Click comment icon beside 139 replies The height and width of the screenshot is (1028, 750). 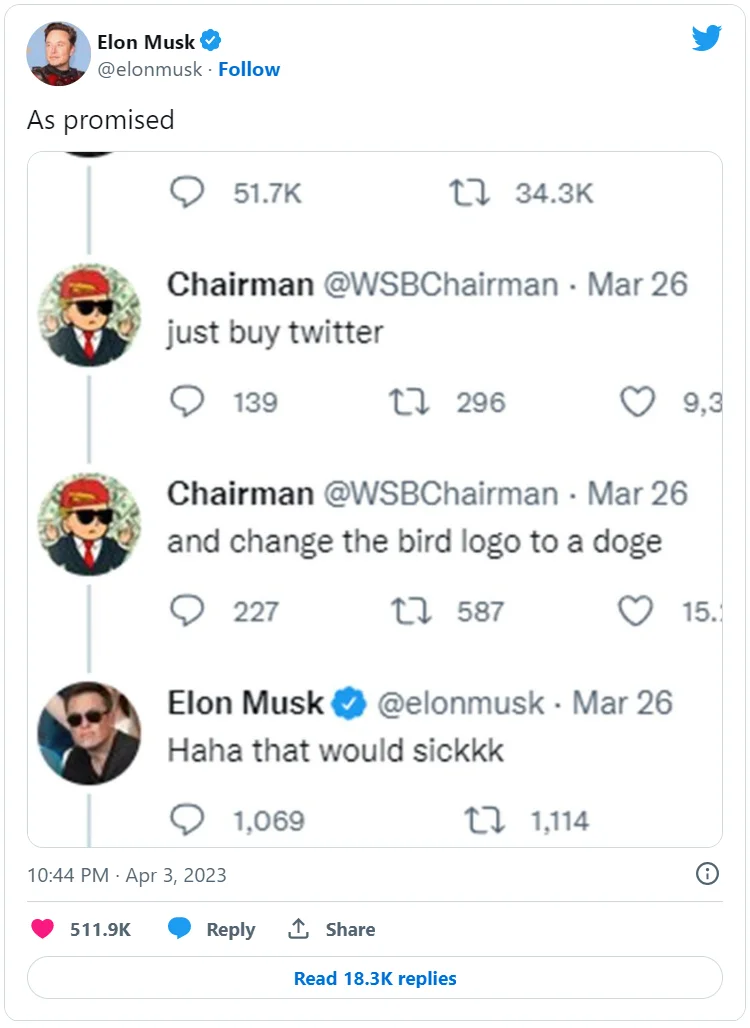click(187, 402)
